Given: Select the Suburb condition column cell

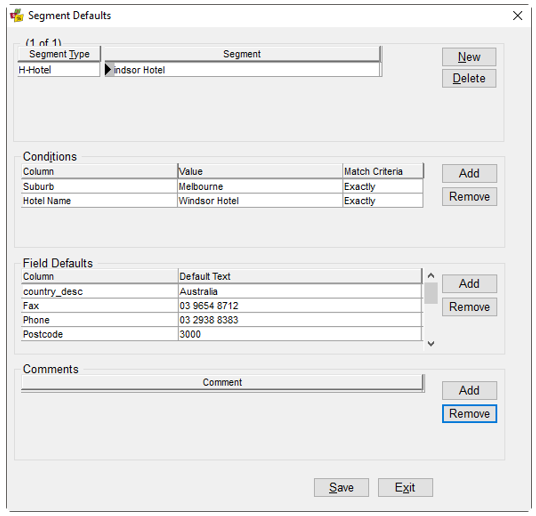Looking at the screenshot, I should tap(99, 187).
